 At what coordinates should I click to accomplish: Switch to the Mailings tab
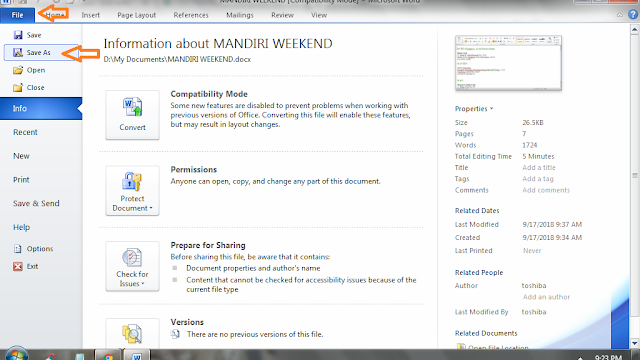[240, 15]
